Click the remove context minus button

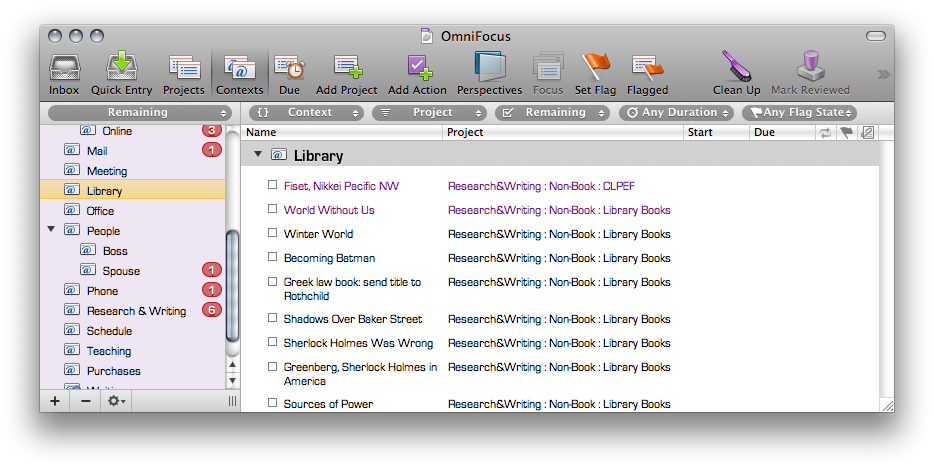86,401
